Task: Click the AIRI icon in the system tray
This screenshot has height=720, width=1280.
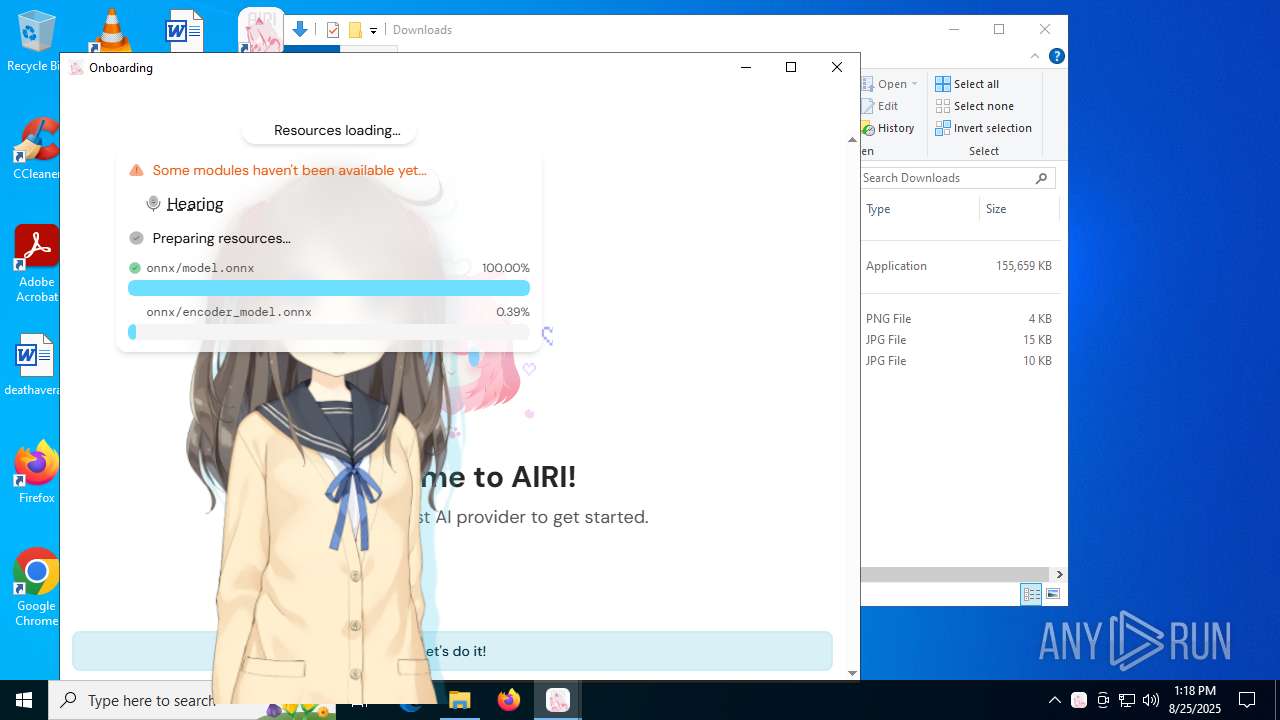Action: [1079, 700]
